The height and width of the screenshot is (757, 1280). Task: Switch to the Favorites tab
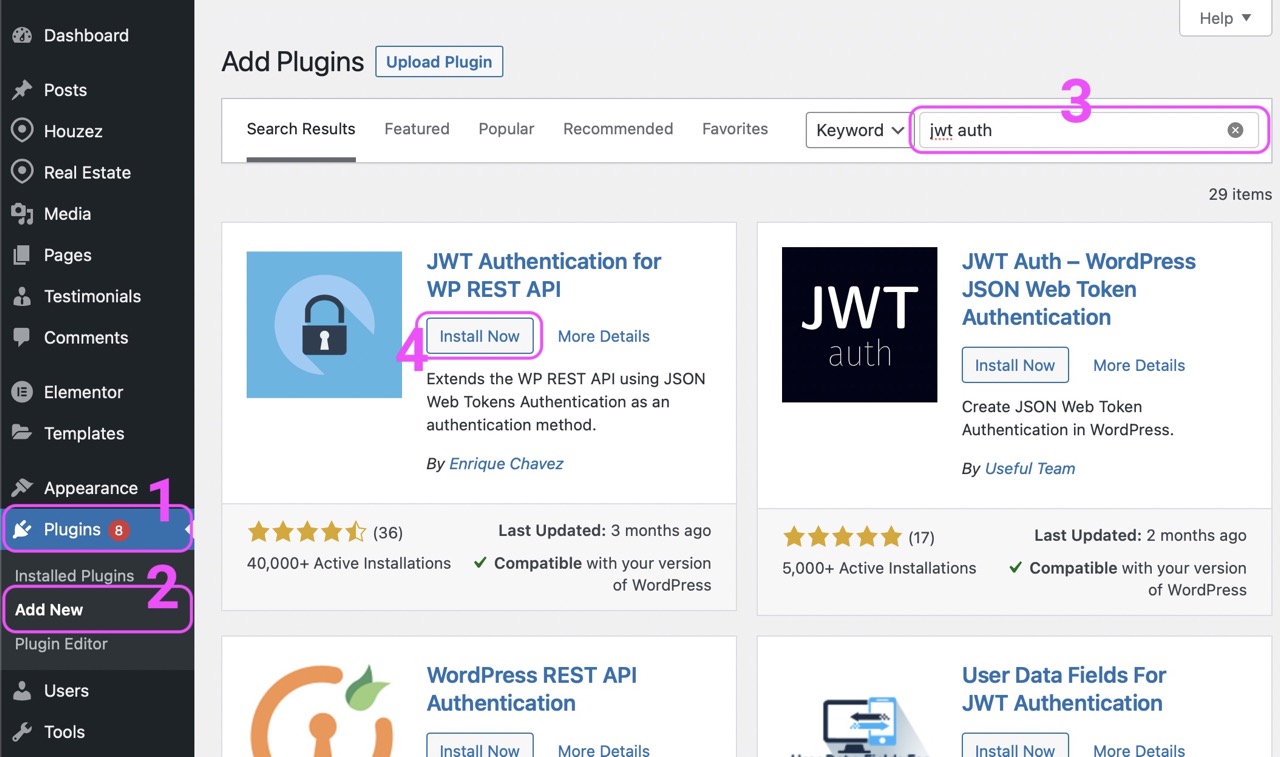(735, 129)
